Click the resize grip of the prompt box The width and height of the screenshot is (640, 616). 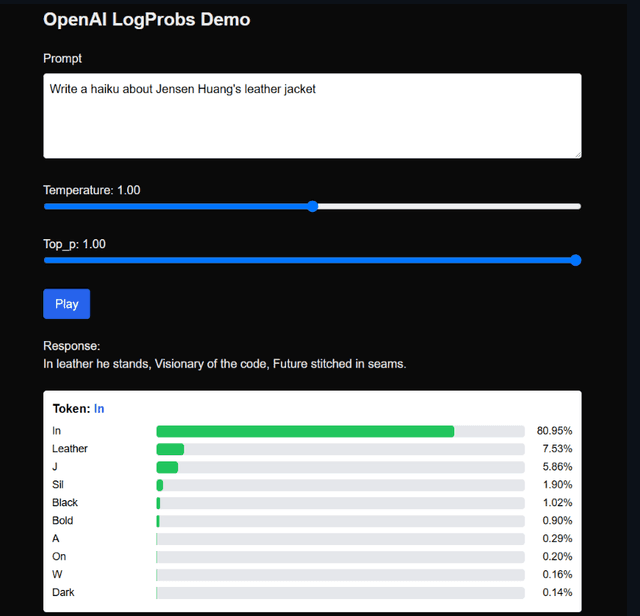click(x=576, y=153)
